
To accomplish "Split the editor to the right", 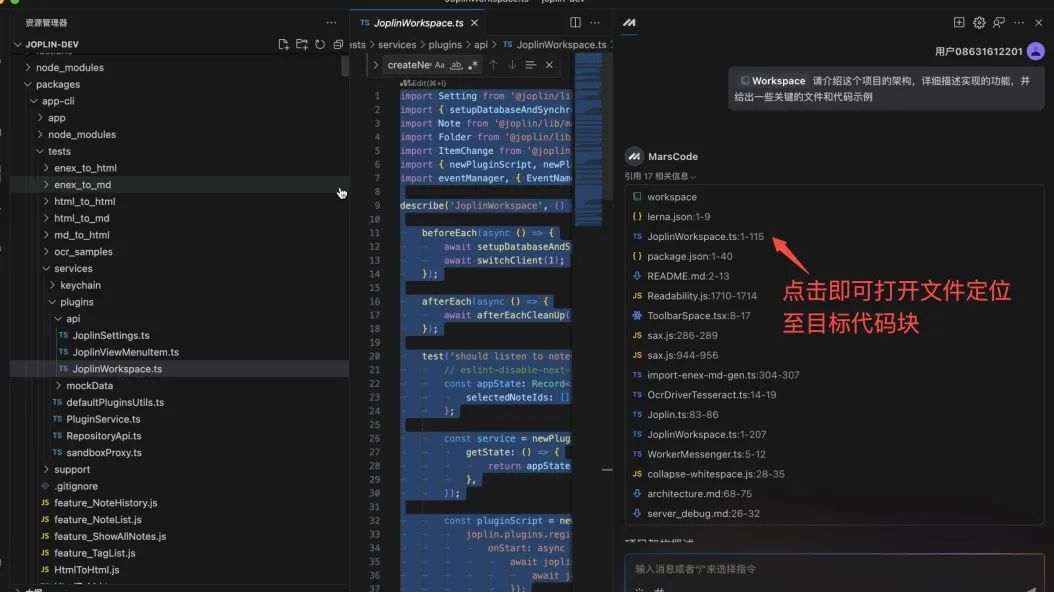I will pyautogui.click(x=575, y=22).
